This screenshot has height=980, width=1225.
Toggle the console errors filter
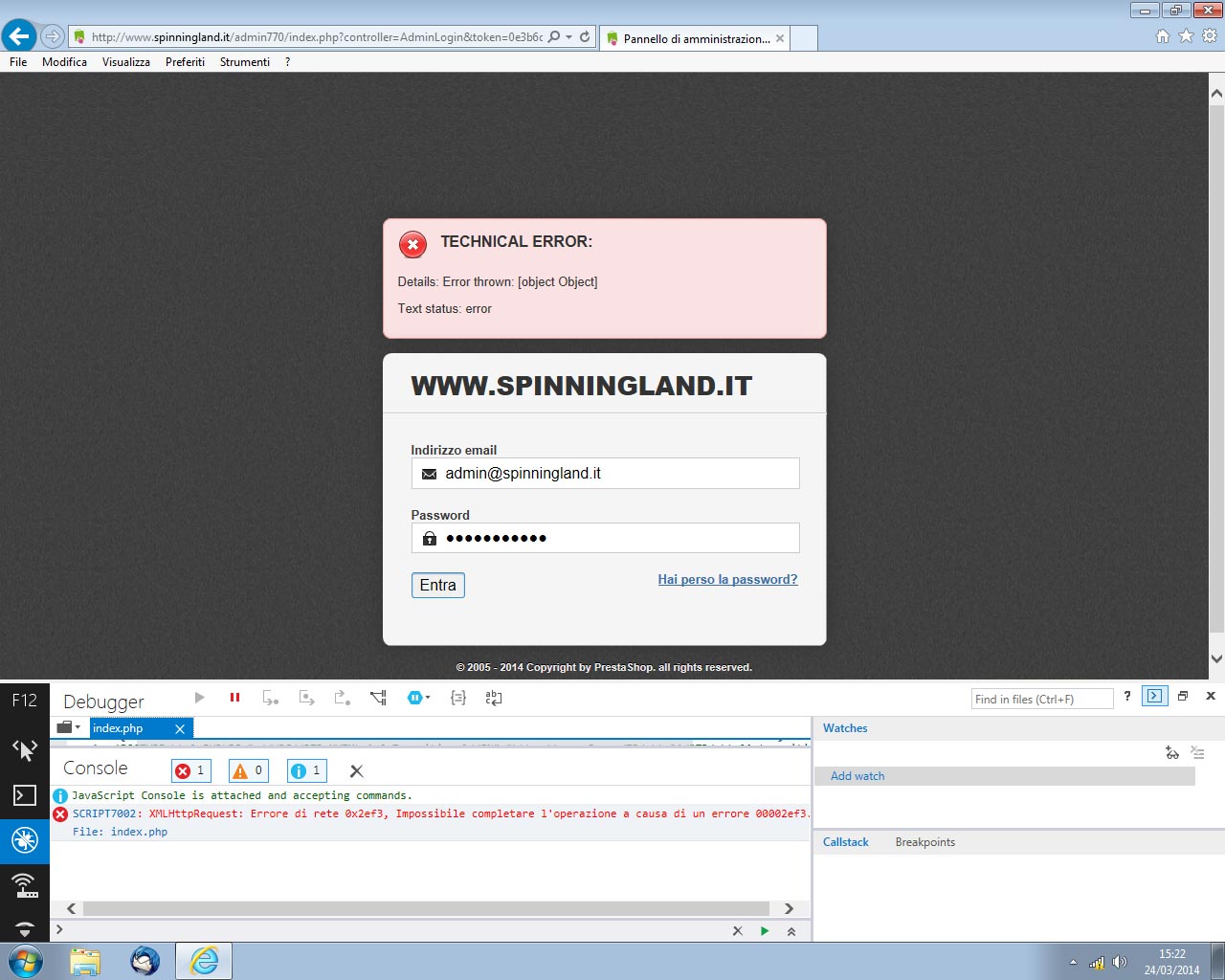coord(191,770)
